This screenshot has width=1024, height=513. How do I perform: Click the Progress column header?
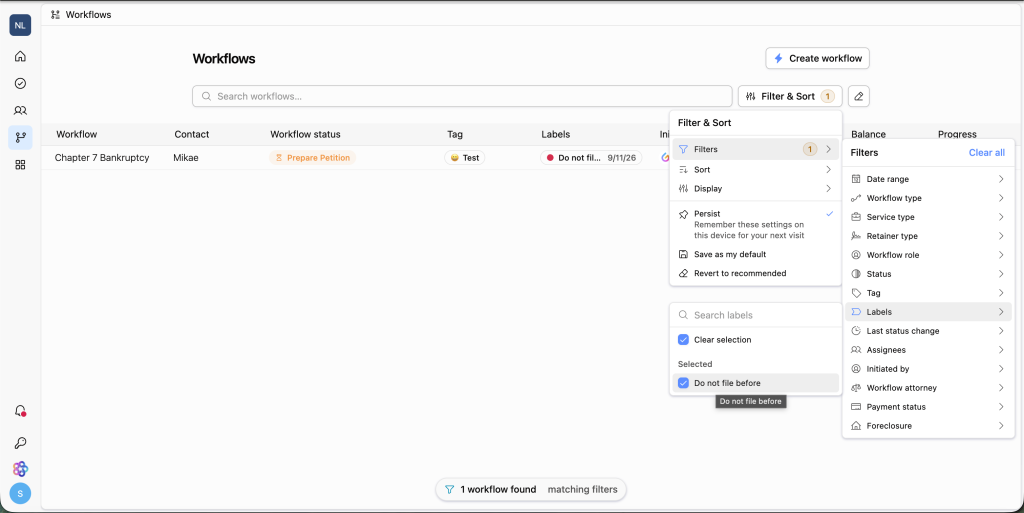coord(957,134)
